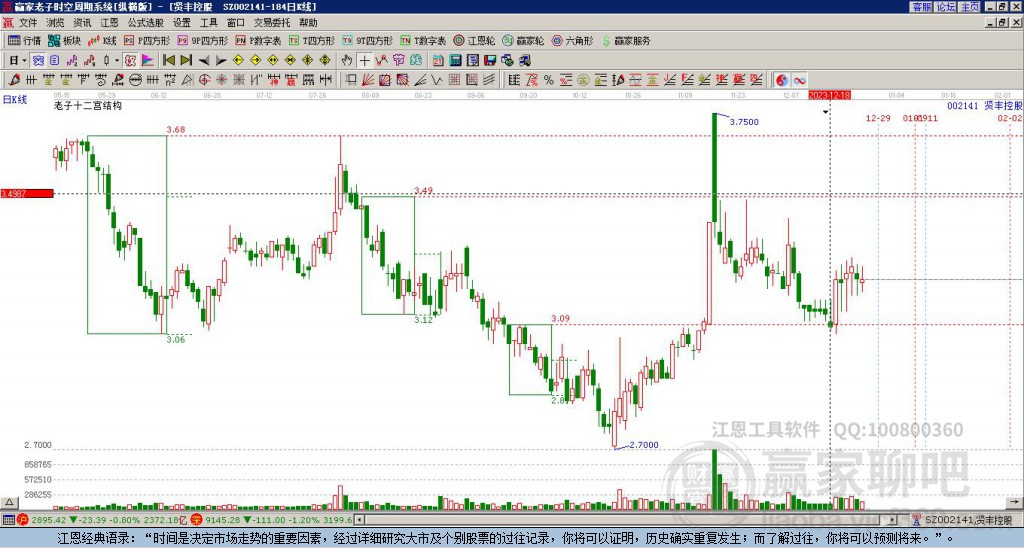Screen dimensions: 1024x548
Task: Expand volume panel with triangle button
Action: click(8, 502)
